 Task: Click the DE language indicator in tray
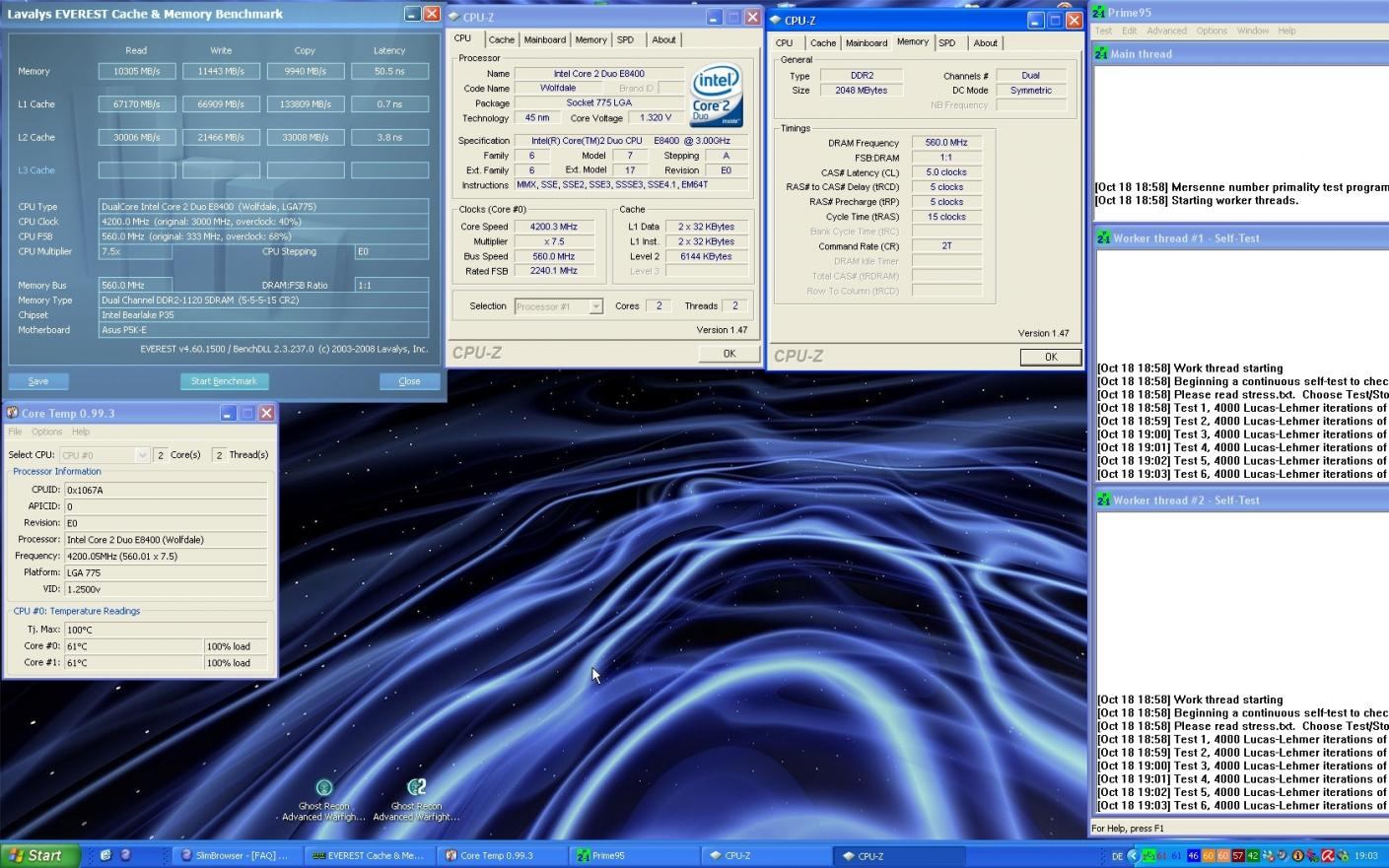pos(1117,856)
